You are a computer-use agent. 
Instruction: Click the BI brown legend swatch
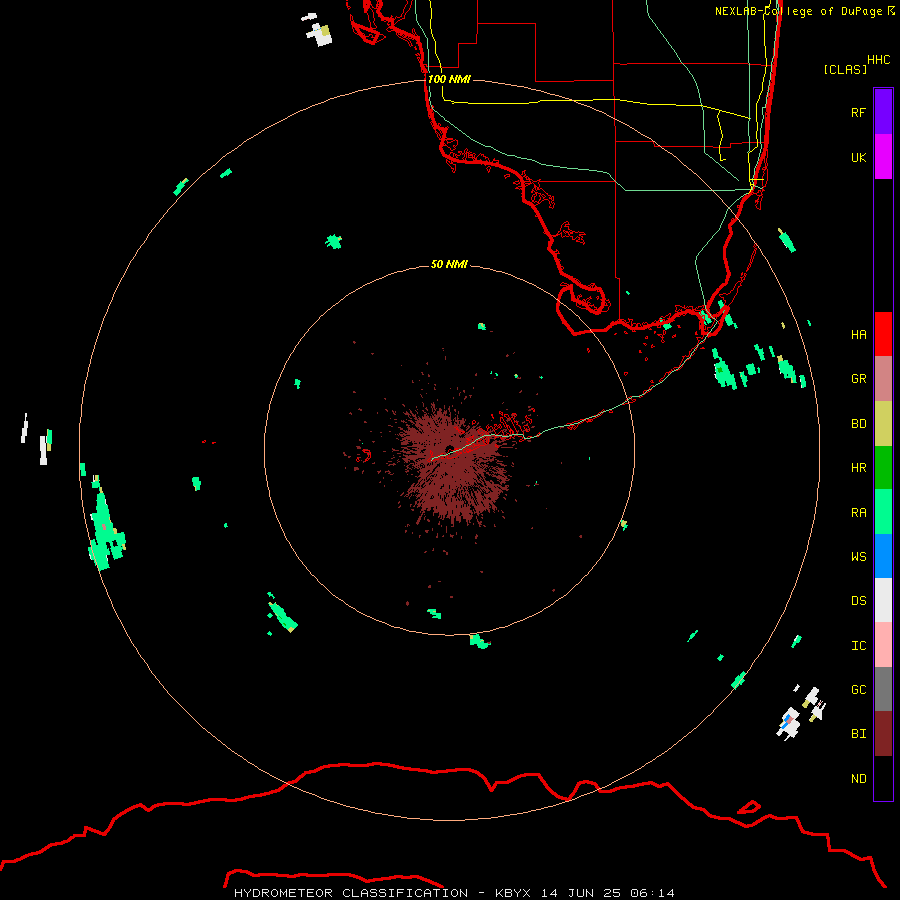[883, 734]
